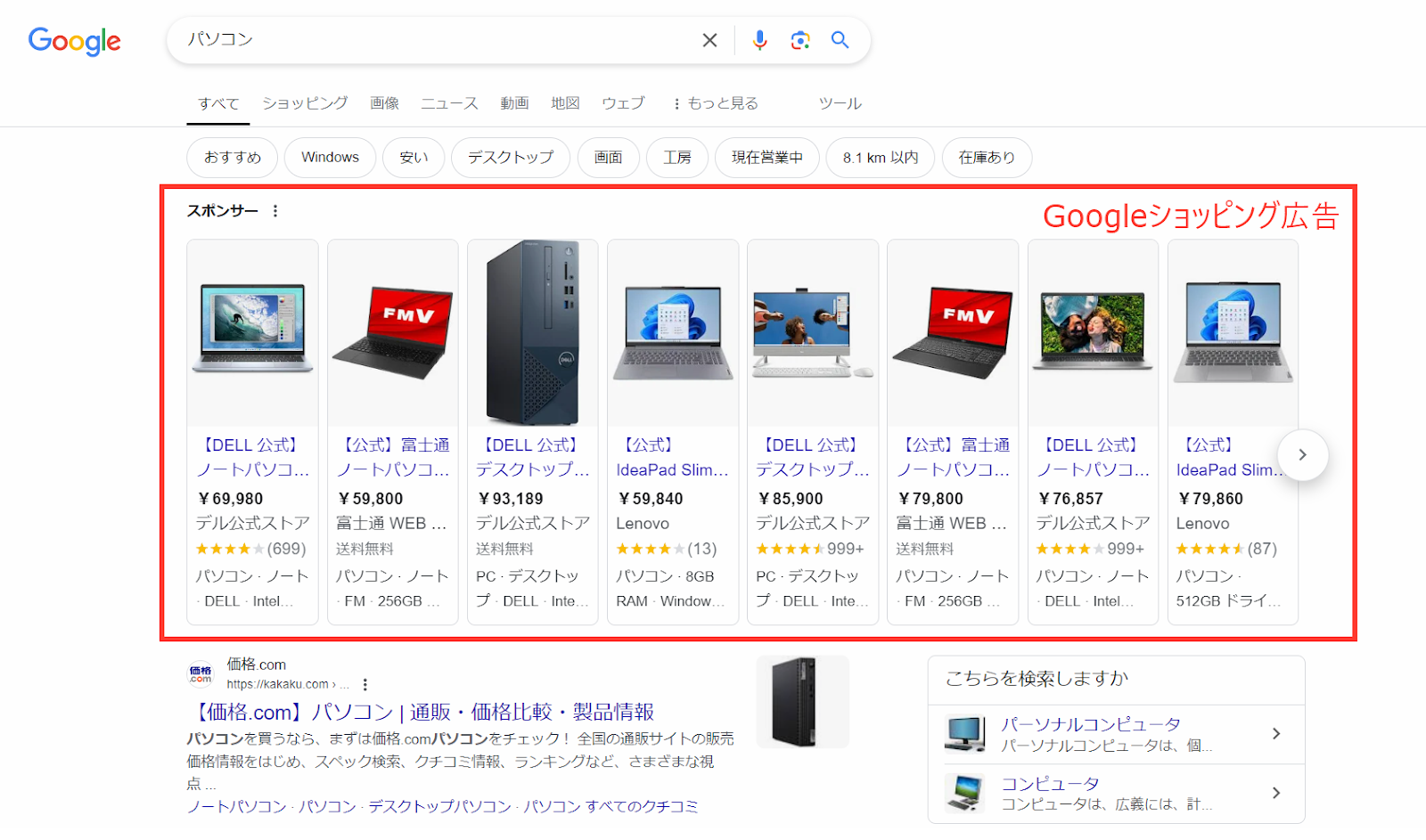1426x840 pixels.
Task: Open three-dot menu beside kakaku.com URL
Action: [365, 685]
